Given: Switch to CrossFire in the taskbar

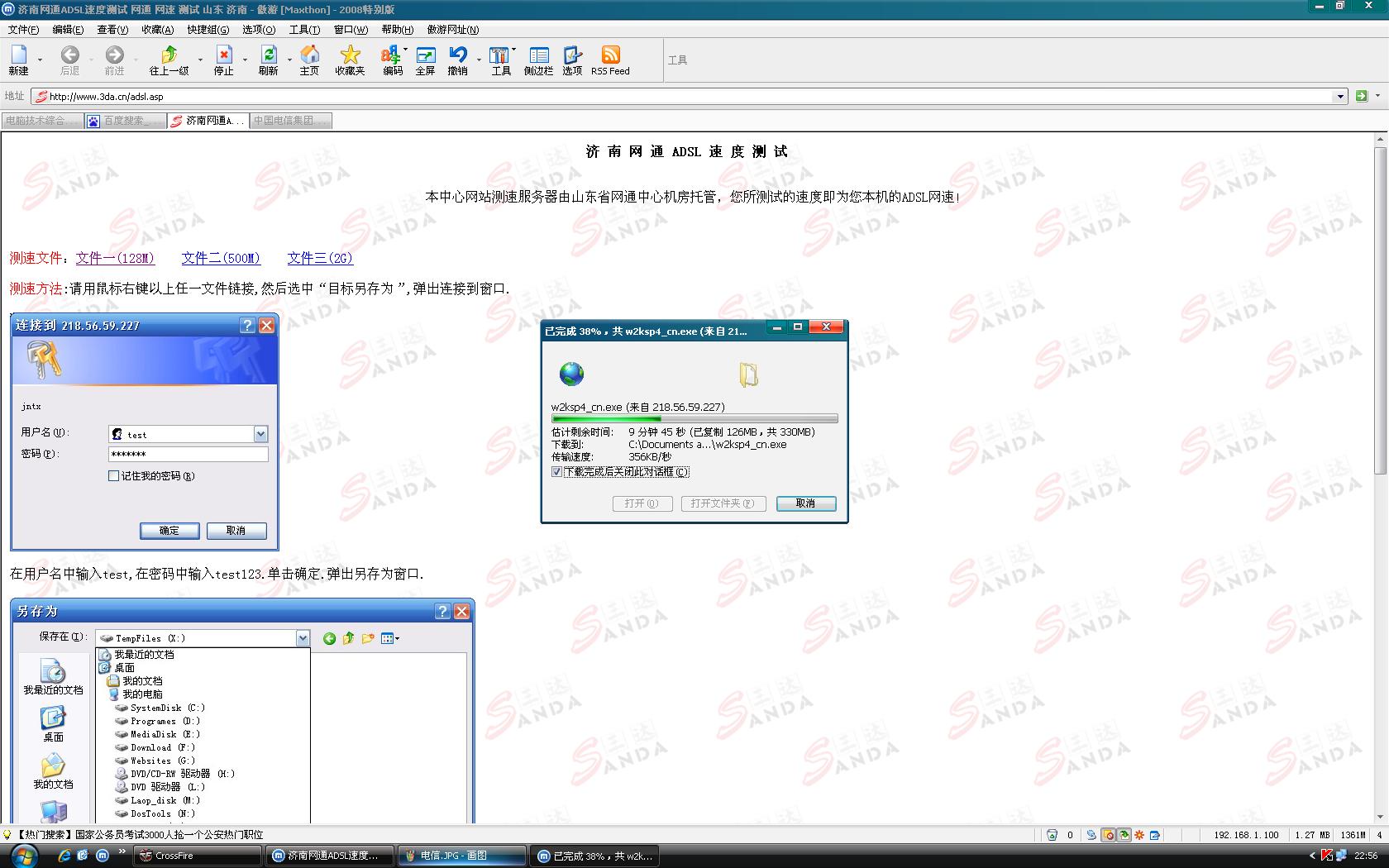Looking at the screenshot, I should coord(198,856).
